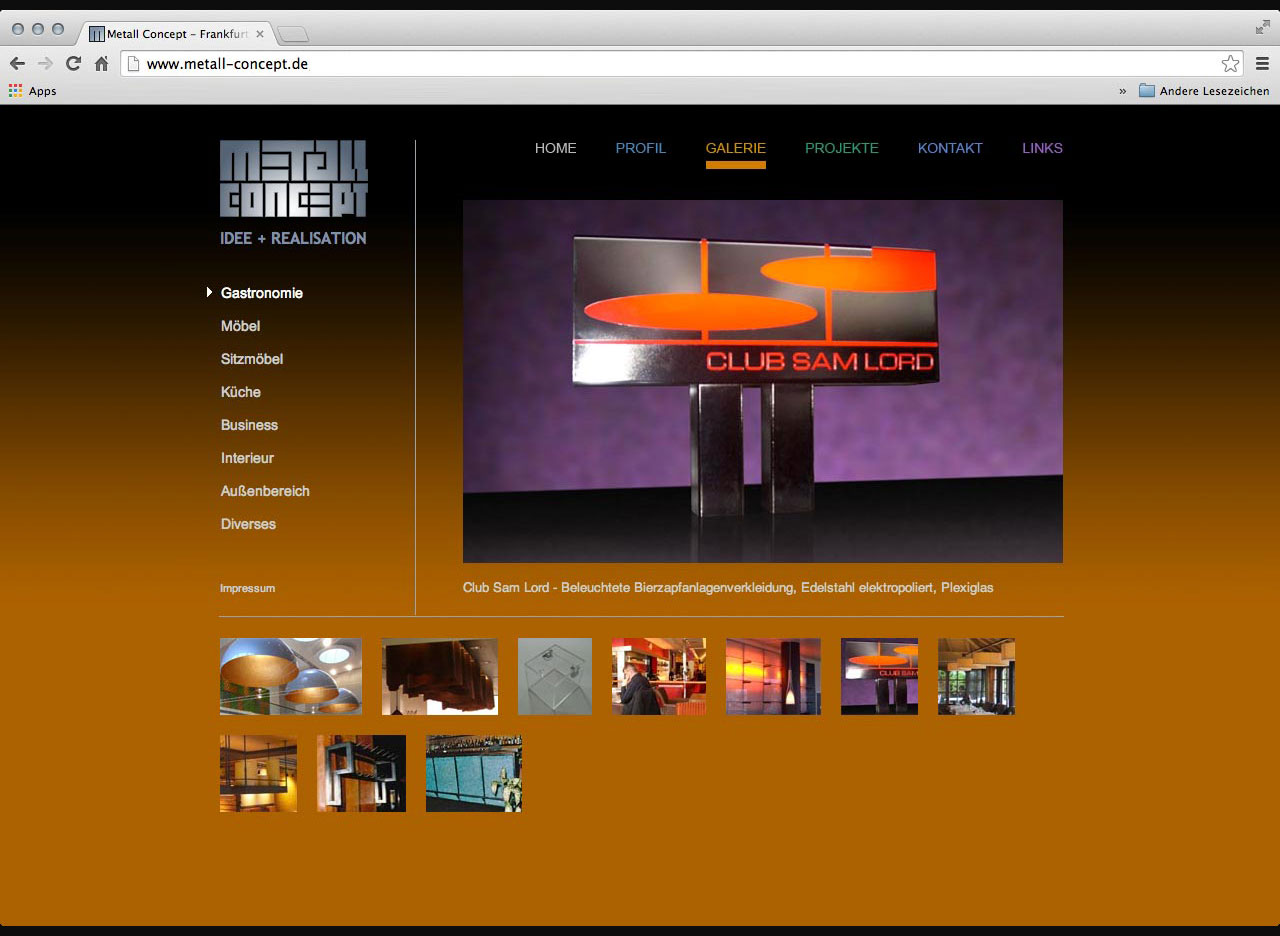Click the Metall Concept logo
This screenshot has height=936, width=1280.
pos(294,178)
